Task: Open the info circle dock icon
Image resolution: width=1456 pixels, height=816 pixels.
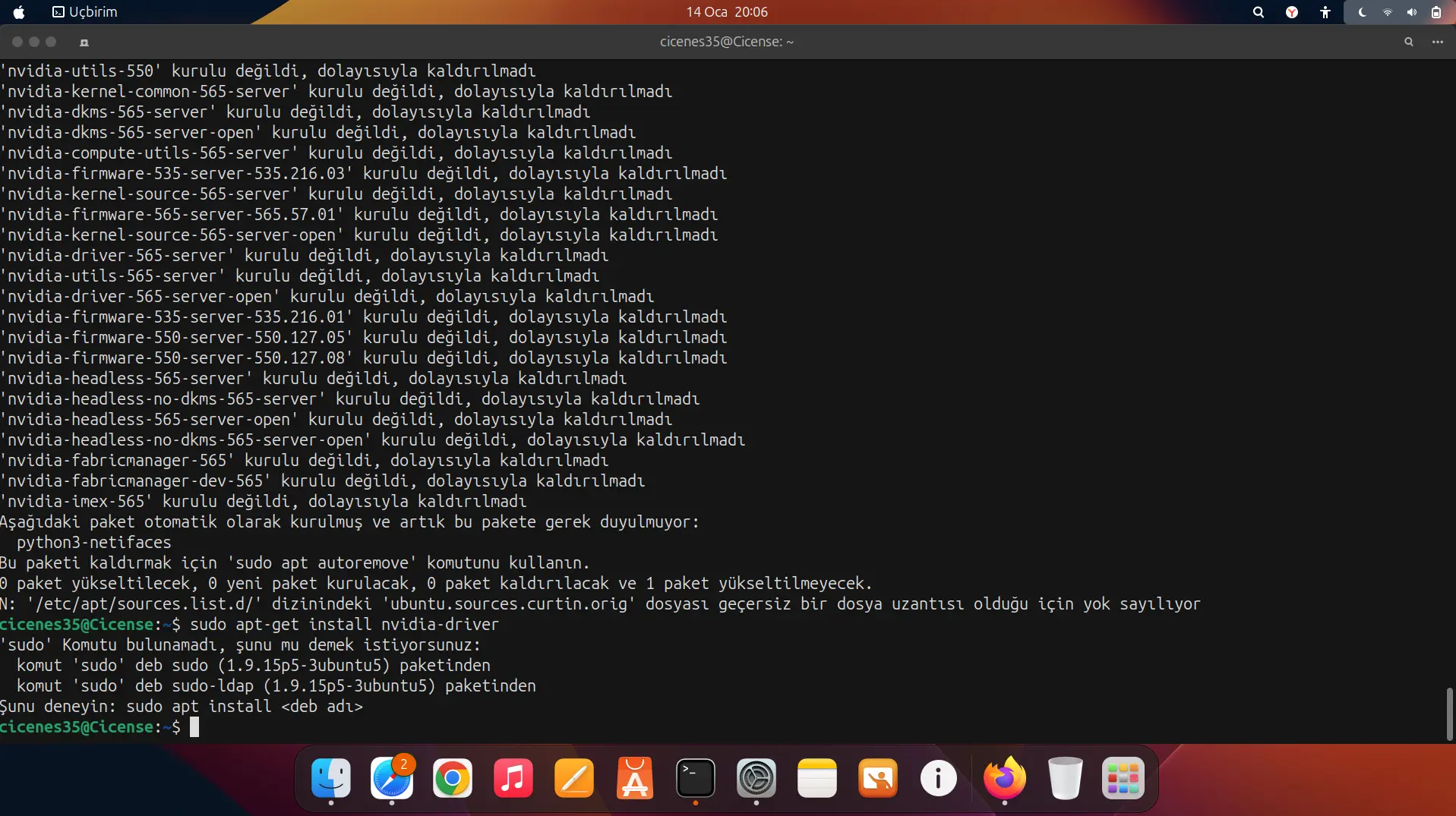Action: (939, 778)
